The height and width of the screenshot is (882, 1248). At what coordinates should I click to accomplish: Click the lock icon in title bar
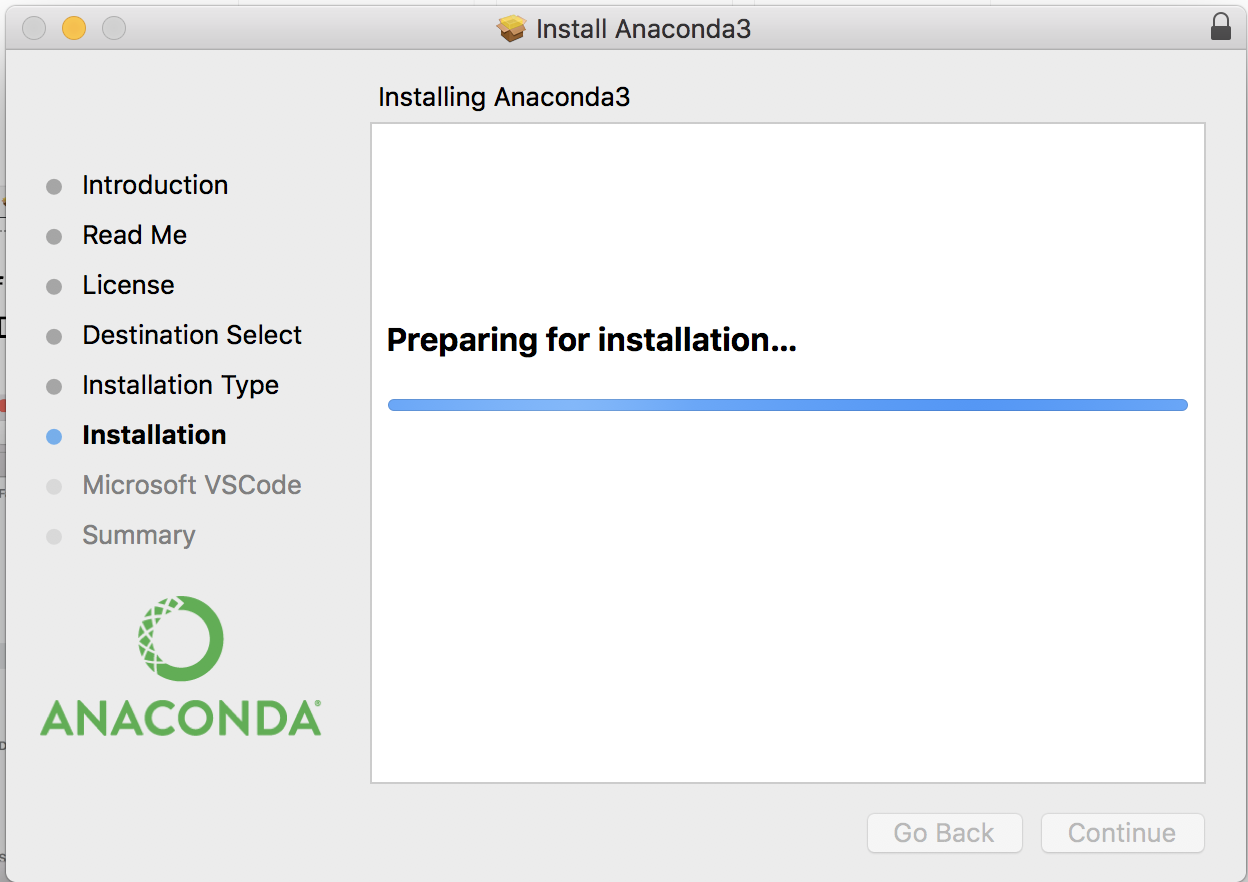(1220, 27)
